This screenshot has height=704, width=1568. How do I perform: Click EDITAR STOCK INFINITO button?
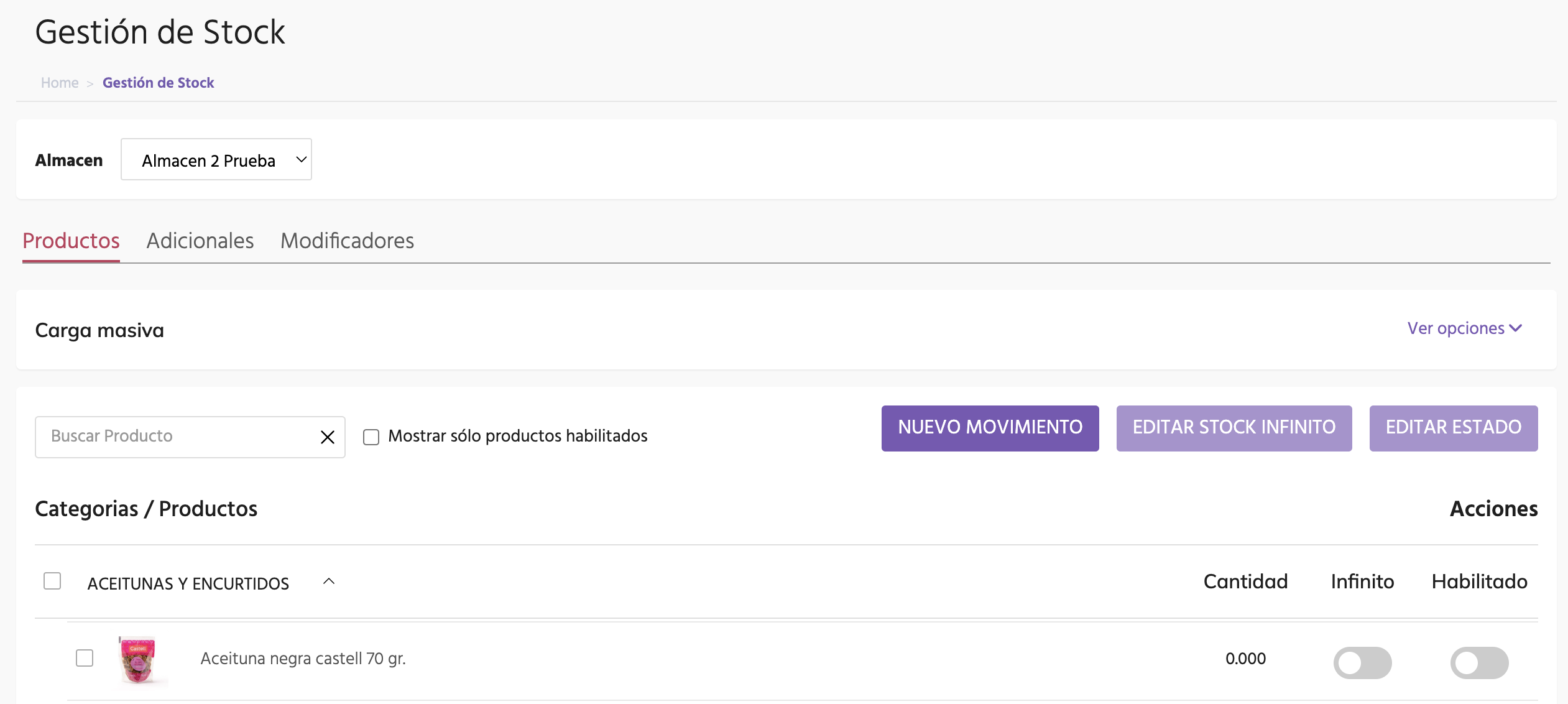click(1234, 428)
